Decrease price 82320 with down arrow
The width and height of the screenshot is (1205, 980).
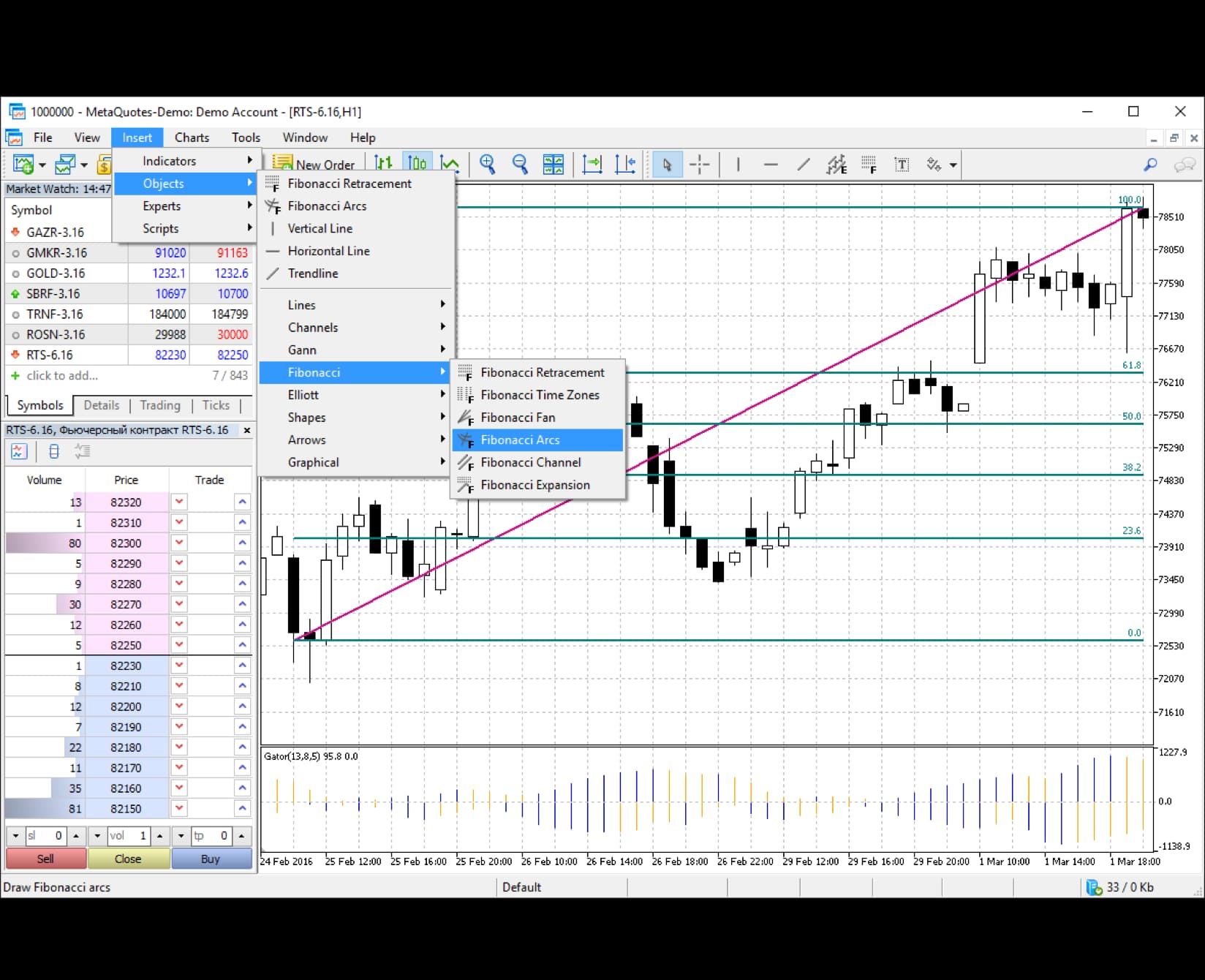point(179,502)
